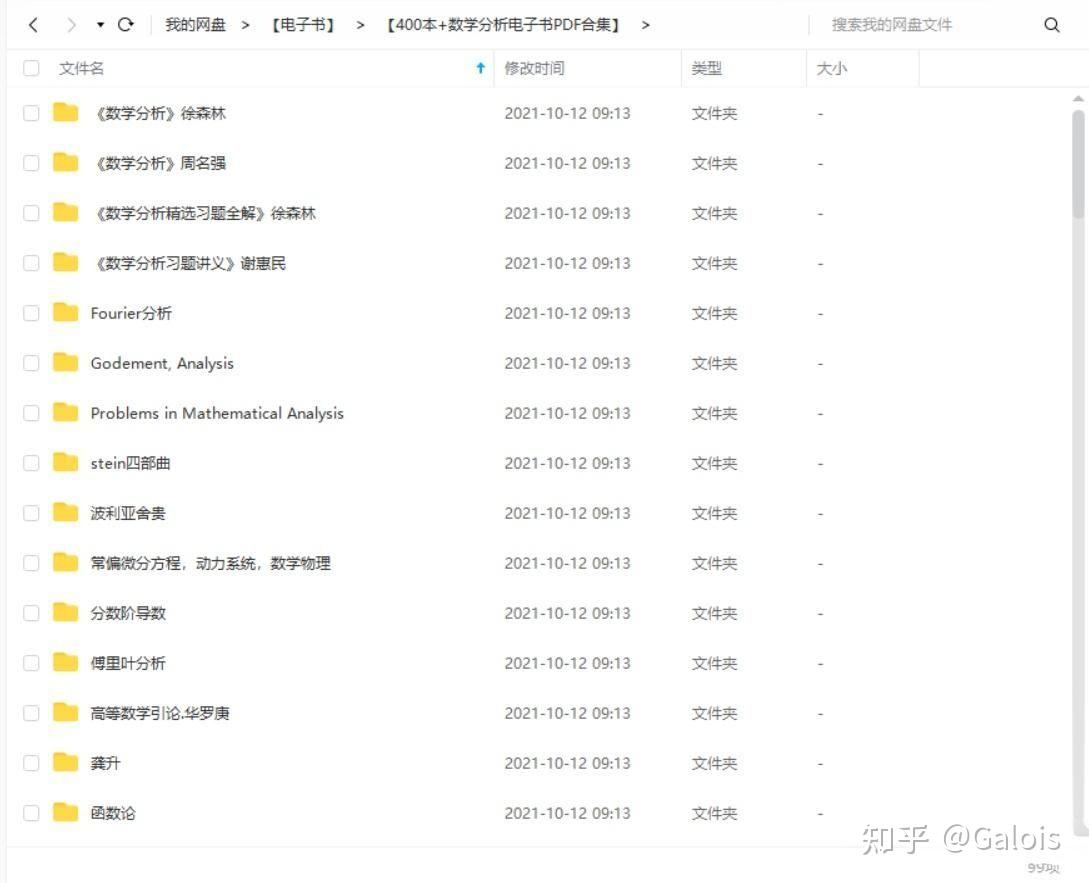Click the folder icon for 高等数学引论.华罗庚

pos(64,713)
